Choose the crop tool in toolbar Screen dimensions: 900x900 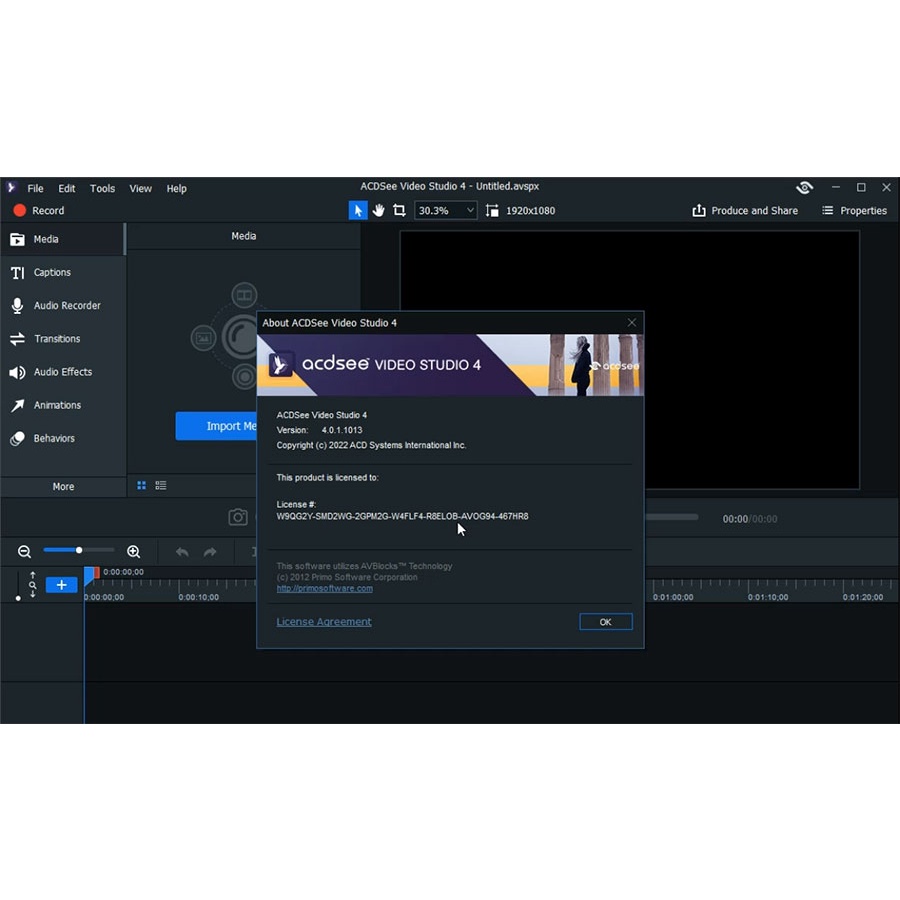399,210
